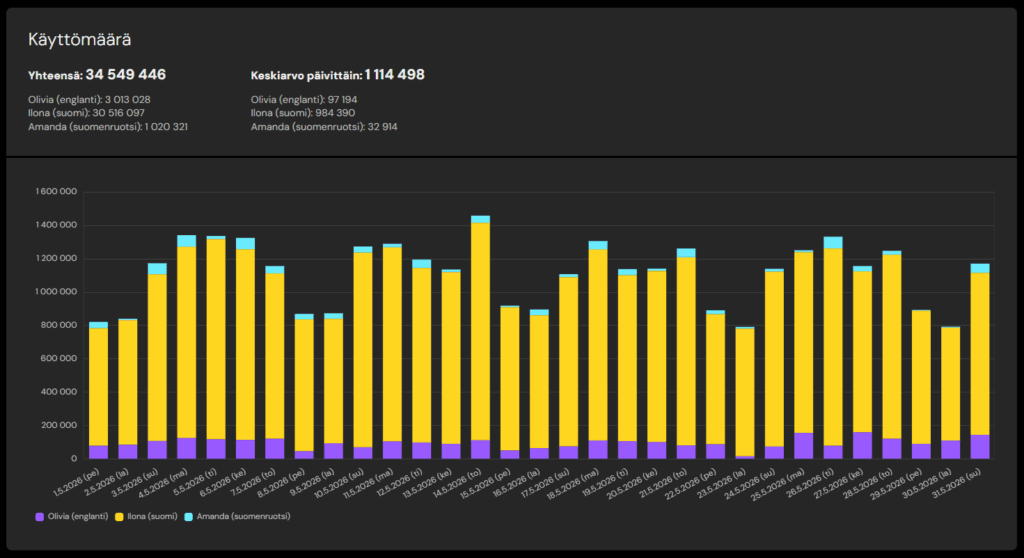Click the Käyttömäärä heading
Viewport: 1024px width, 558px height.
click(80, 40)
